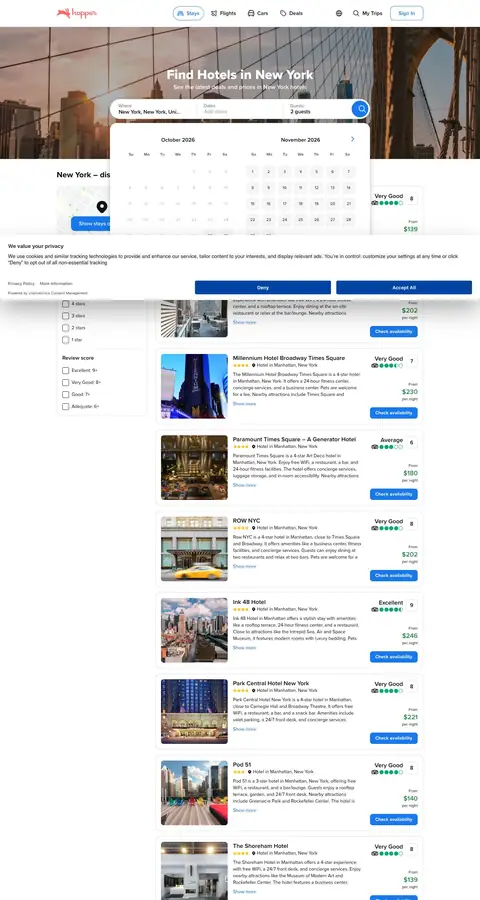This screenshot has width=480, height=900.
Task: Edit the Where destination field
Action: 154,109
